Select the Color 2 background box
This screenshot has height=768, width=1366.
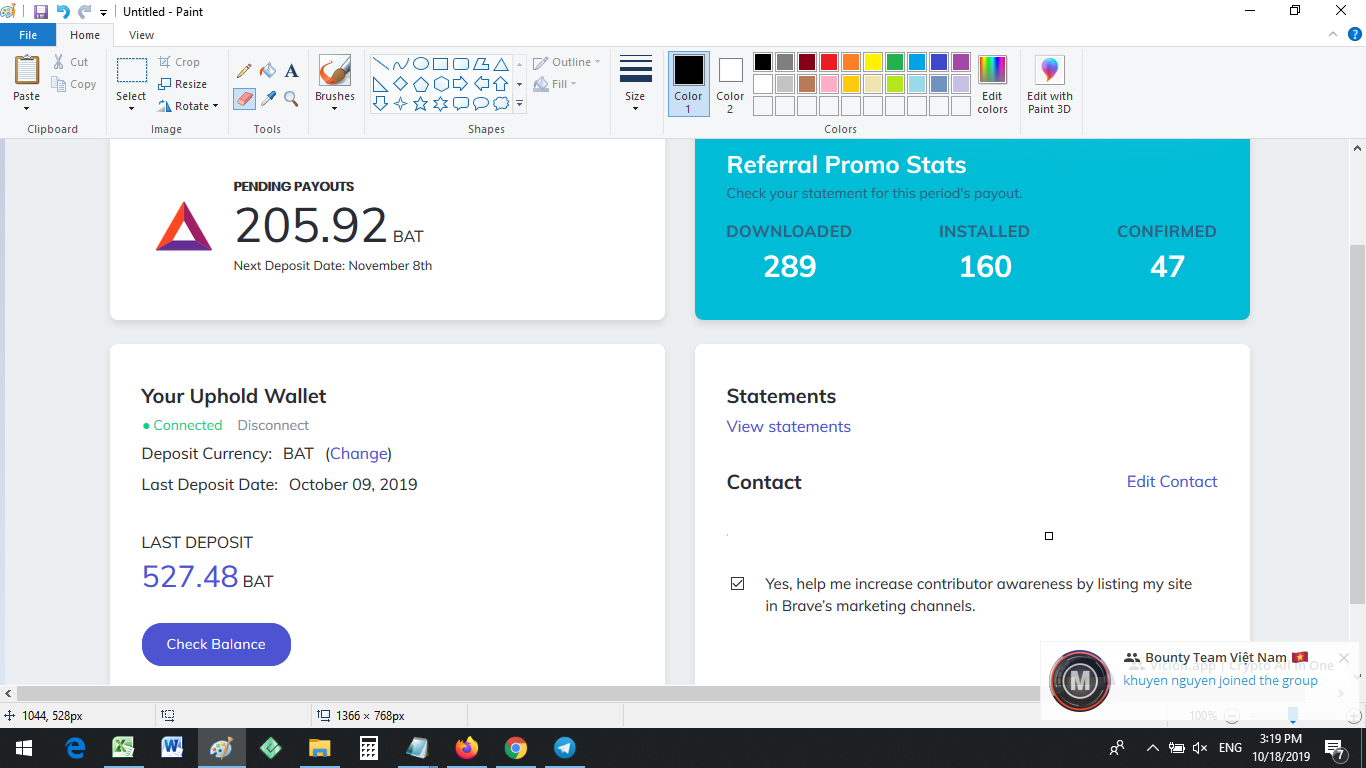(730, 84)
